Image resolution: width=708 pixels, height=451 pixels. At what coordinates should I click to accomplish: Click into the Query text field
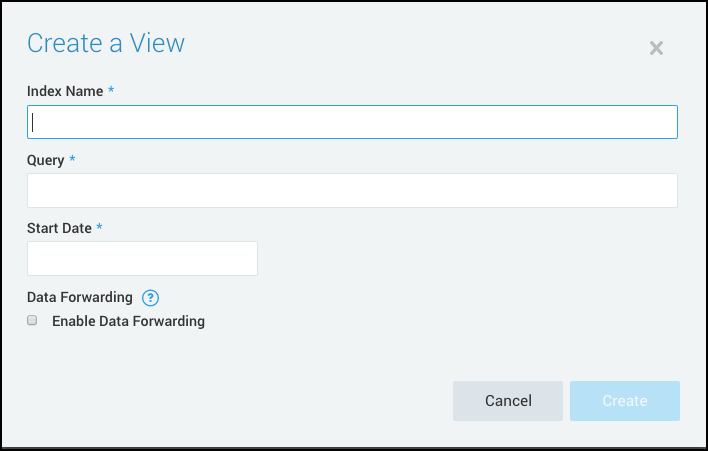[x=352, y=190]
